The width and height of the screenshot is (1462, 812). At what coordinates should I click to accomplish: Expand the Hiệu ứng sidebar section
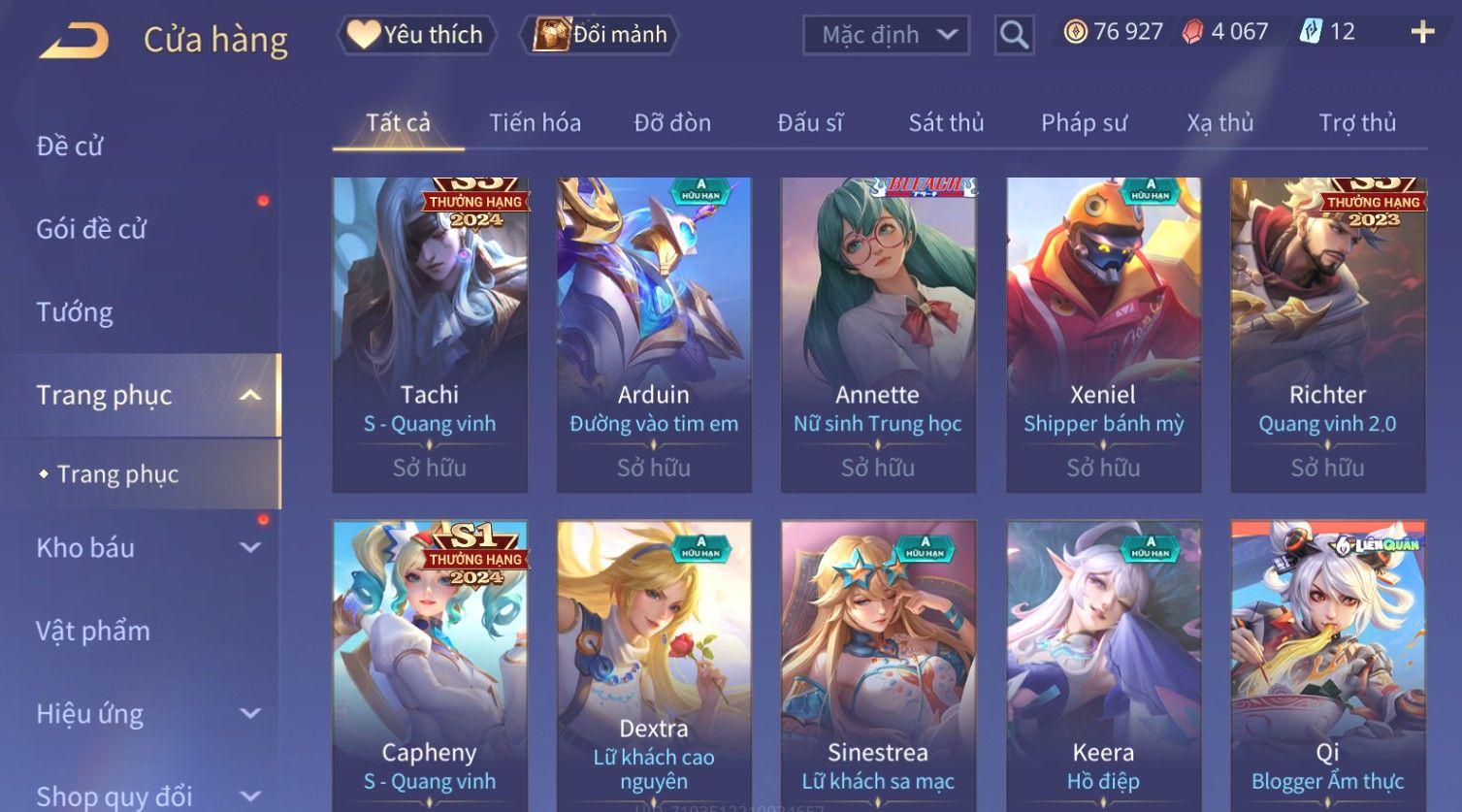click(x=250, y=714)
